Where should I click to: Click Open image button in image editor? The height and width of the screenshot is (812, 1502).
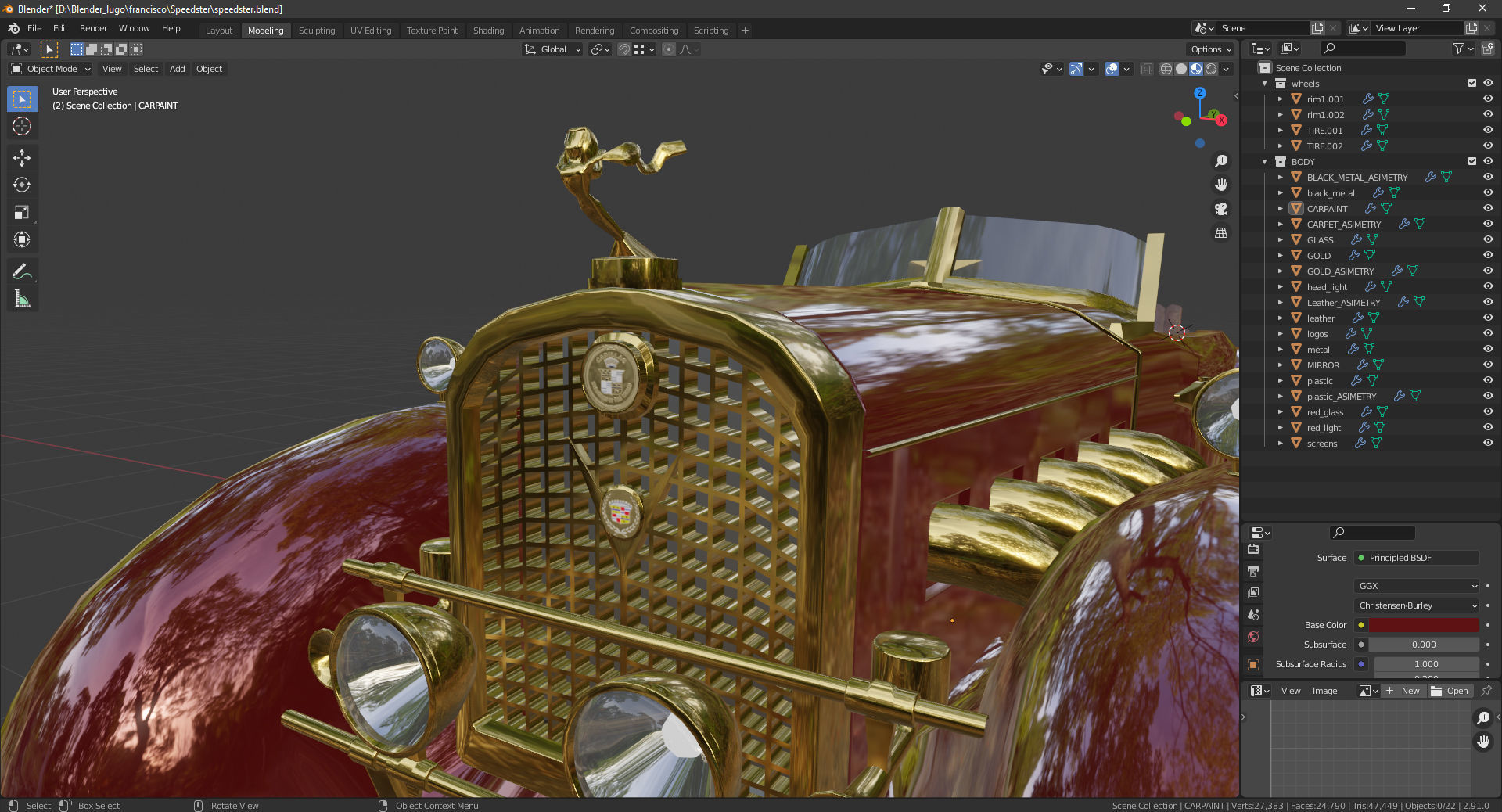[x=1450, y=691]
